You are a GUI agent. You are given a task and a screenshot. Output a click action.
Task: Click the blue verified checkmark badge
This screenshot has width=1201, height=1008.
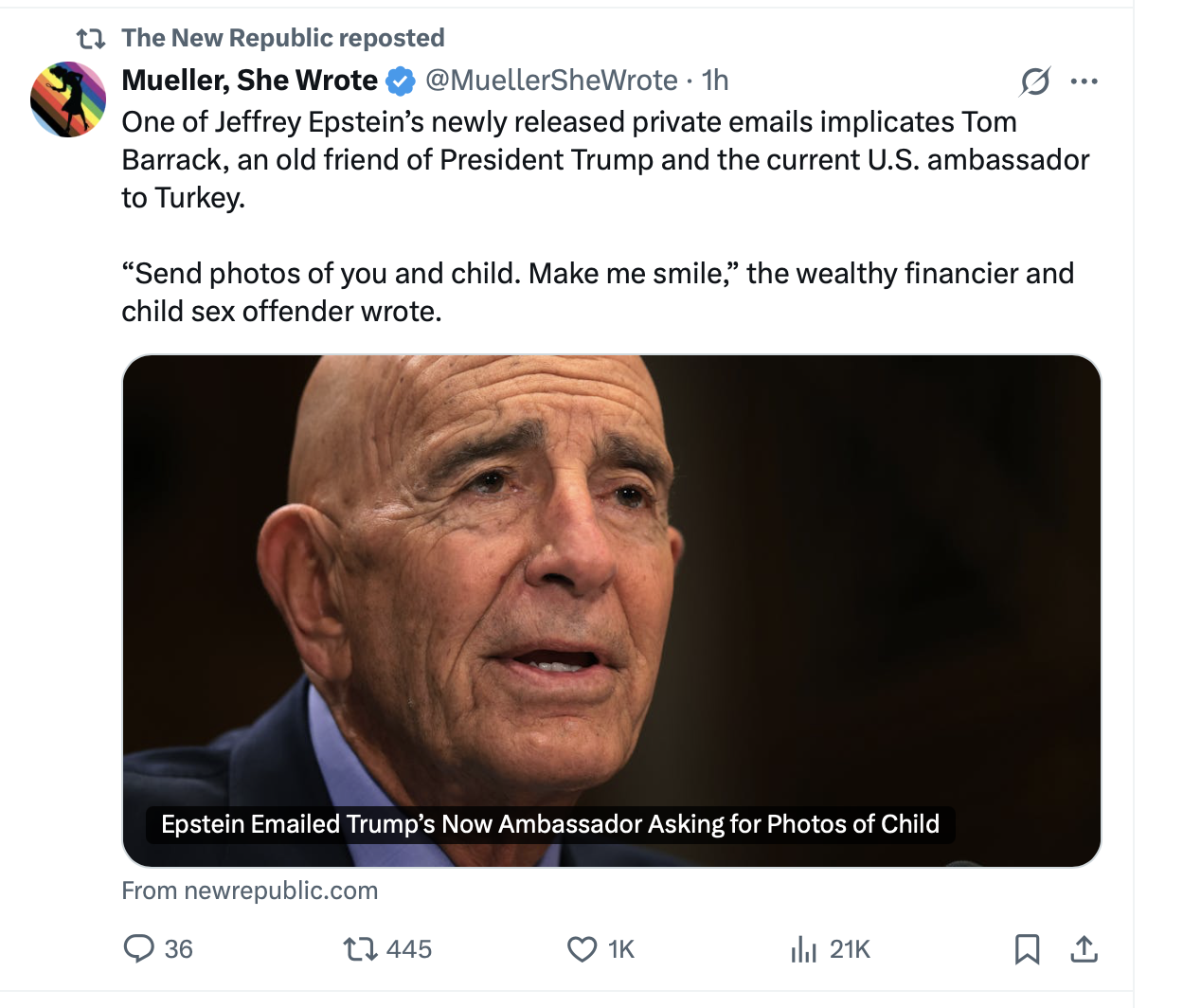pos(402,81)
